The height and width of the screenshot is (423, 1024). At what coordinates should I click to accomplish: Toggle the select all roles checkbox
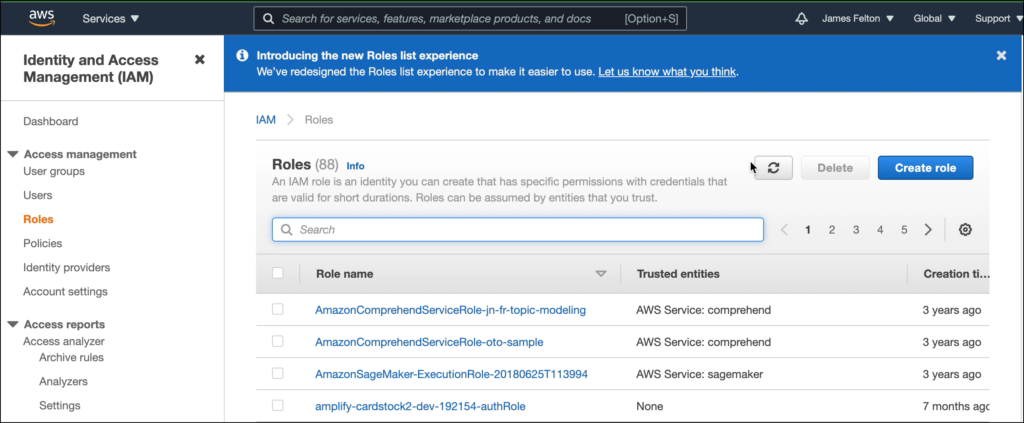278,273
